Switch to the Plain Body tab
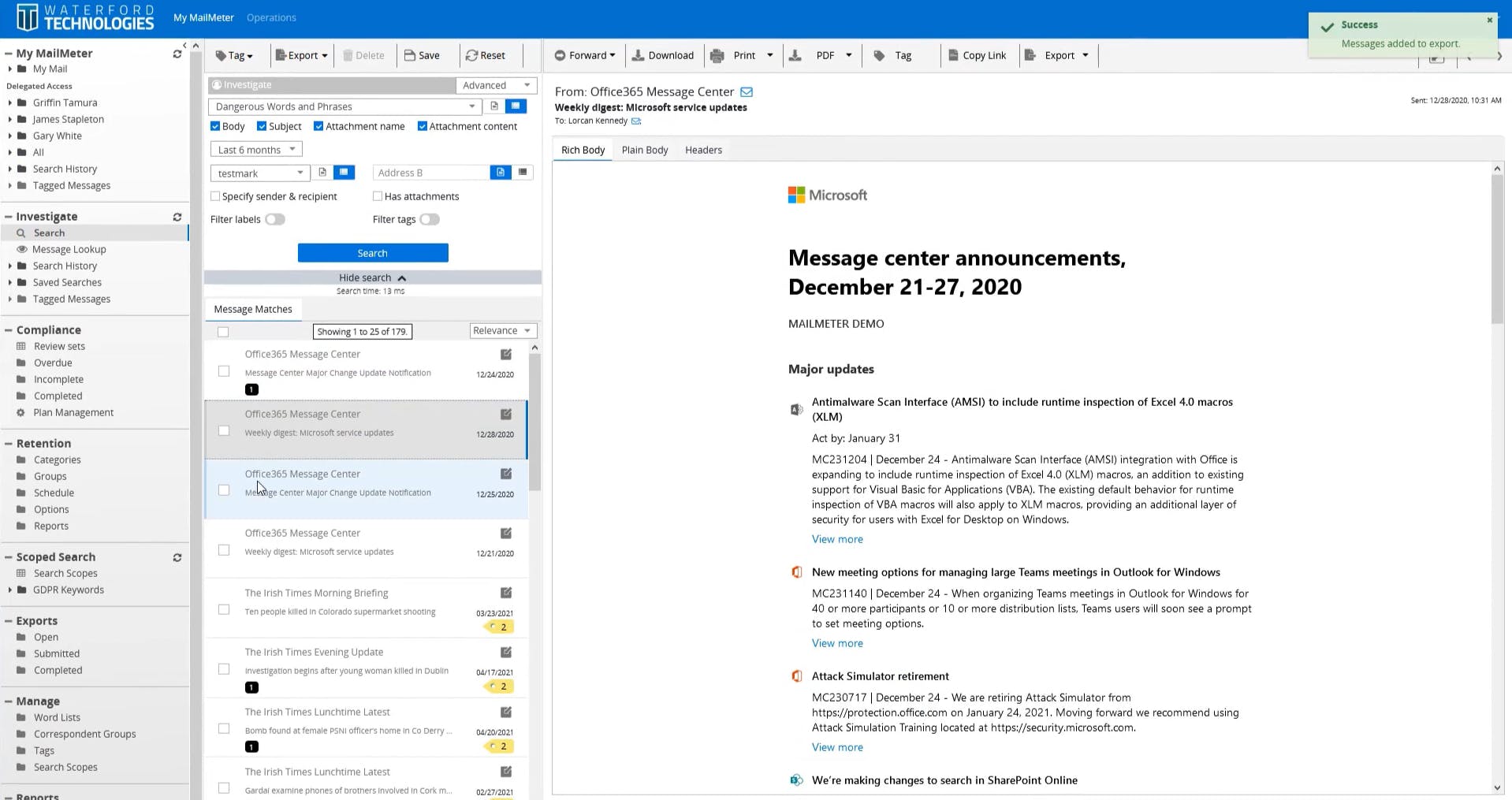1512x800 pixels. 644,150
